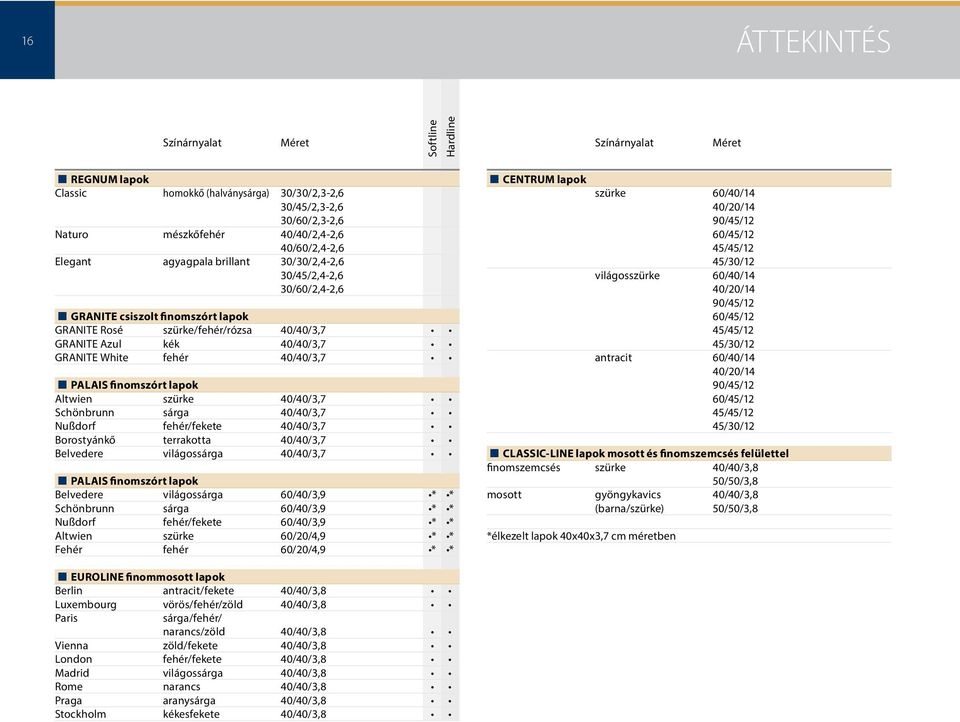This screenshot has height=722, width=960.
Task: Select the GRANITE Rosé row
Action: [x=257, y=331]
